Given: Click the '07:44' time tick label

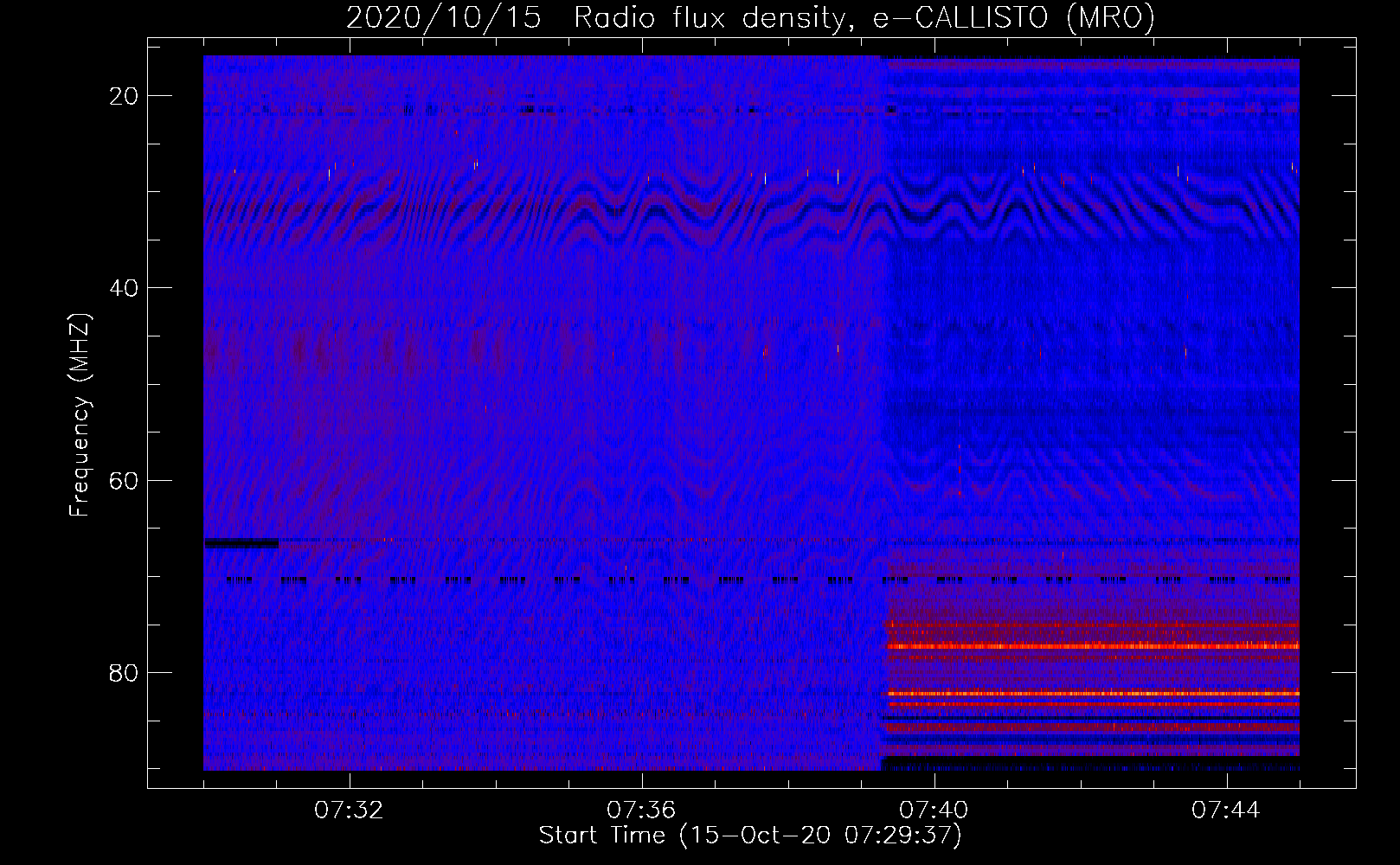Looking at the screenshot, I should click(1227, 811).
